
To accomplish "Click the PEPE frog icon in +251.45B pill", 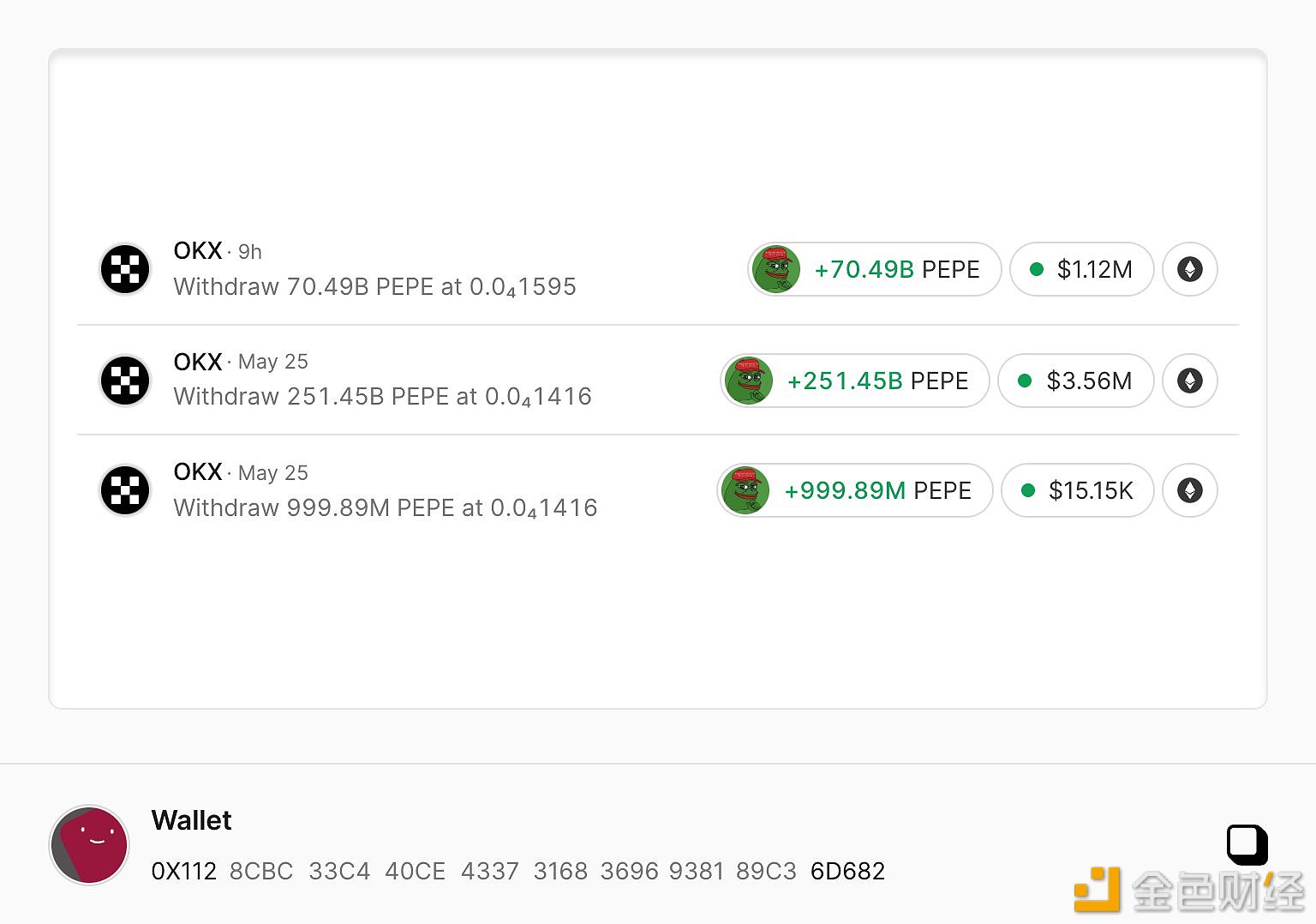I will (749, 381).
